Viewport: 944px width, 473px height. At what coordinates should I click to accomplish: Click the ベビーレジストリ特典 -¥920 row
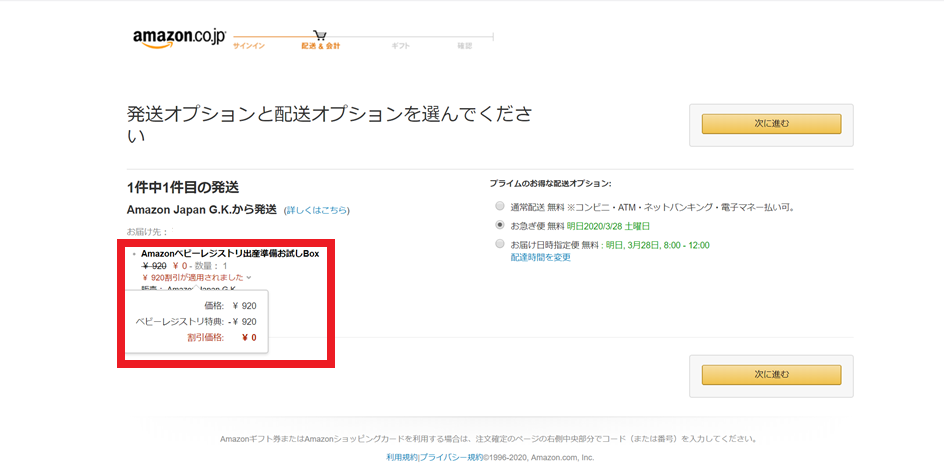click(x=196, y=322)
